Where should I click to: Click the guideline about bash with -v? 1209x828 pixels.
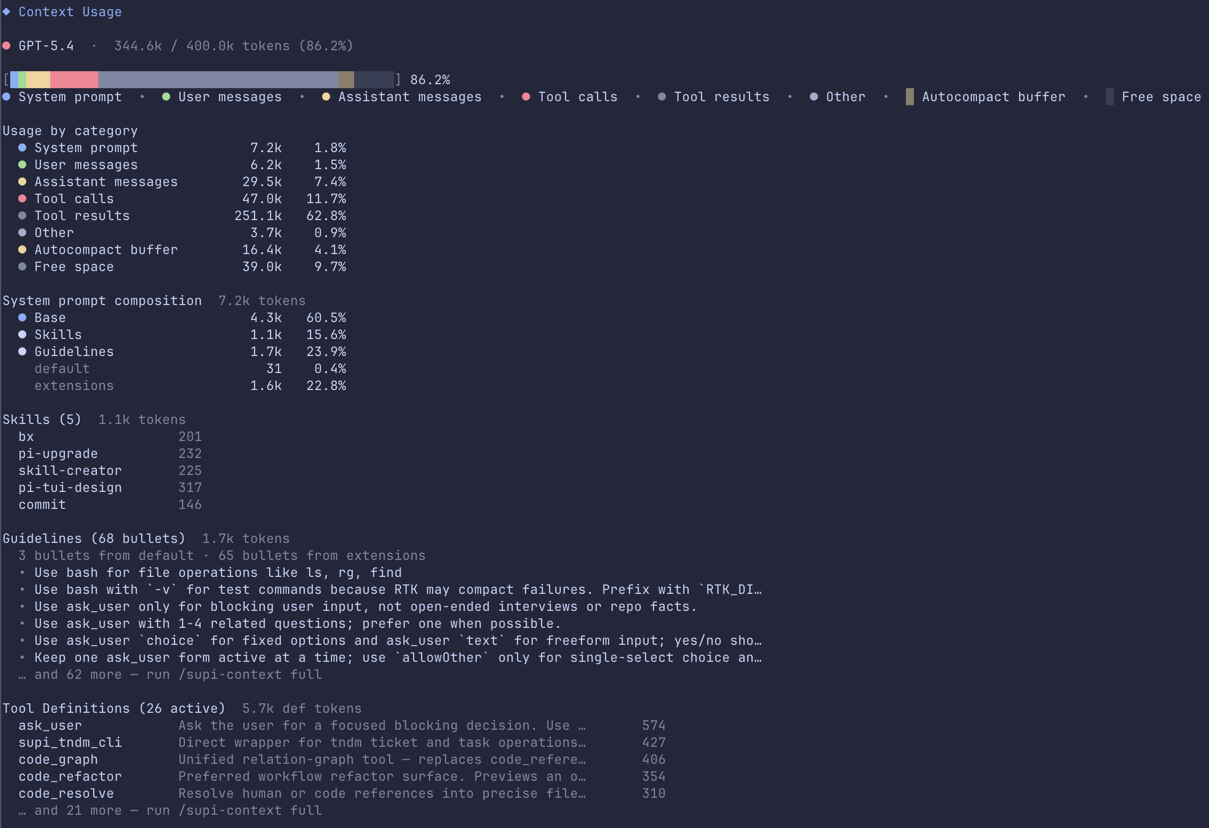click(390, 590)
